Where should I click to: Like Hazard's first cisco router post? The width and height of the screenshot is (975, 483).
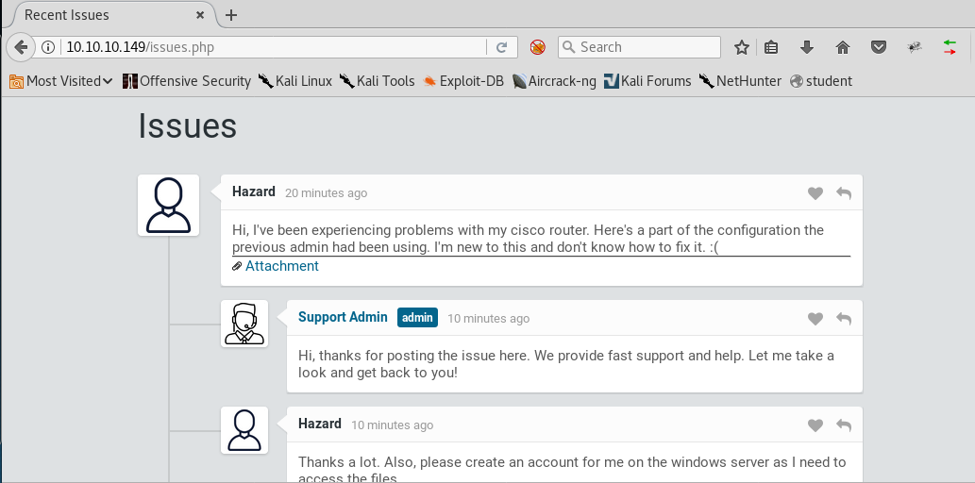tap(815, 193)
